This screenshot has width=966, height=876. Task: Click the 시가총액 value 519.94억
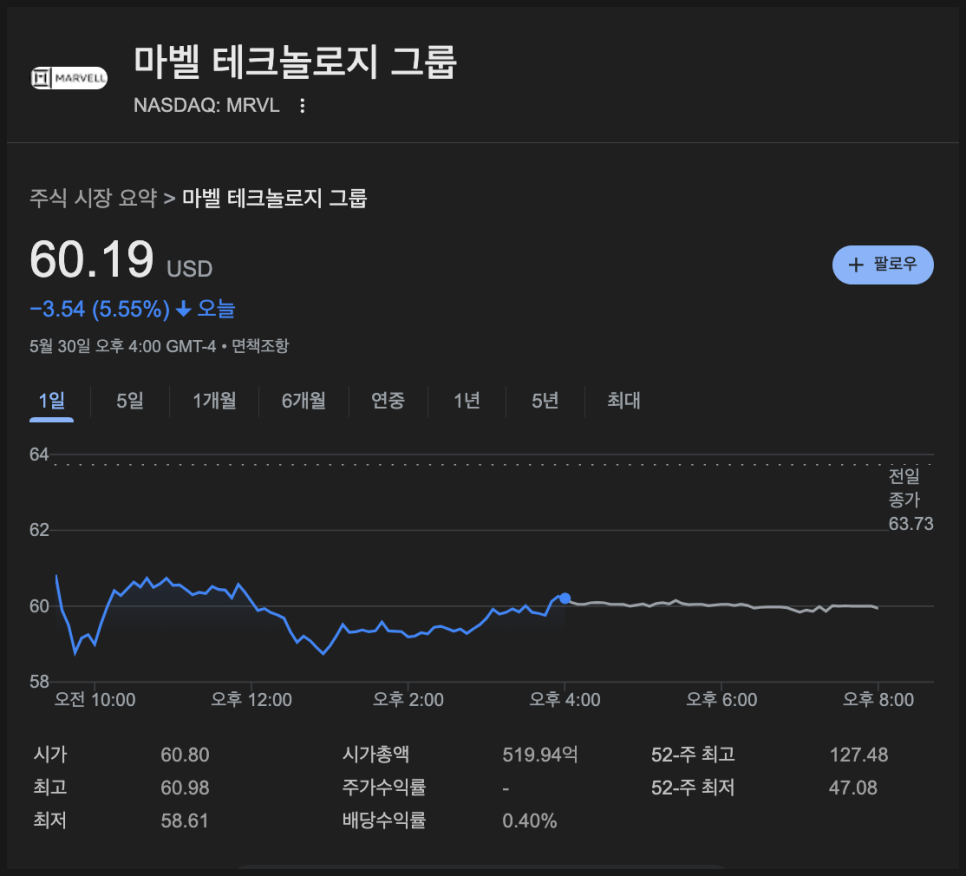(x=540, y=755)
